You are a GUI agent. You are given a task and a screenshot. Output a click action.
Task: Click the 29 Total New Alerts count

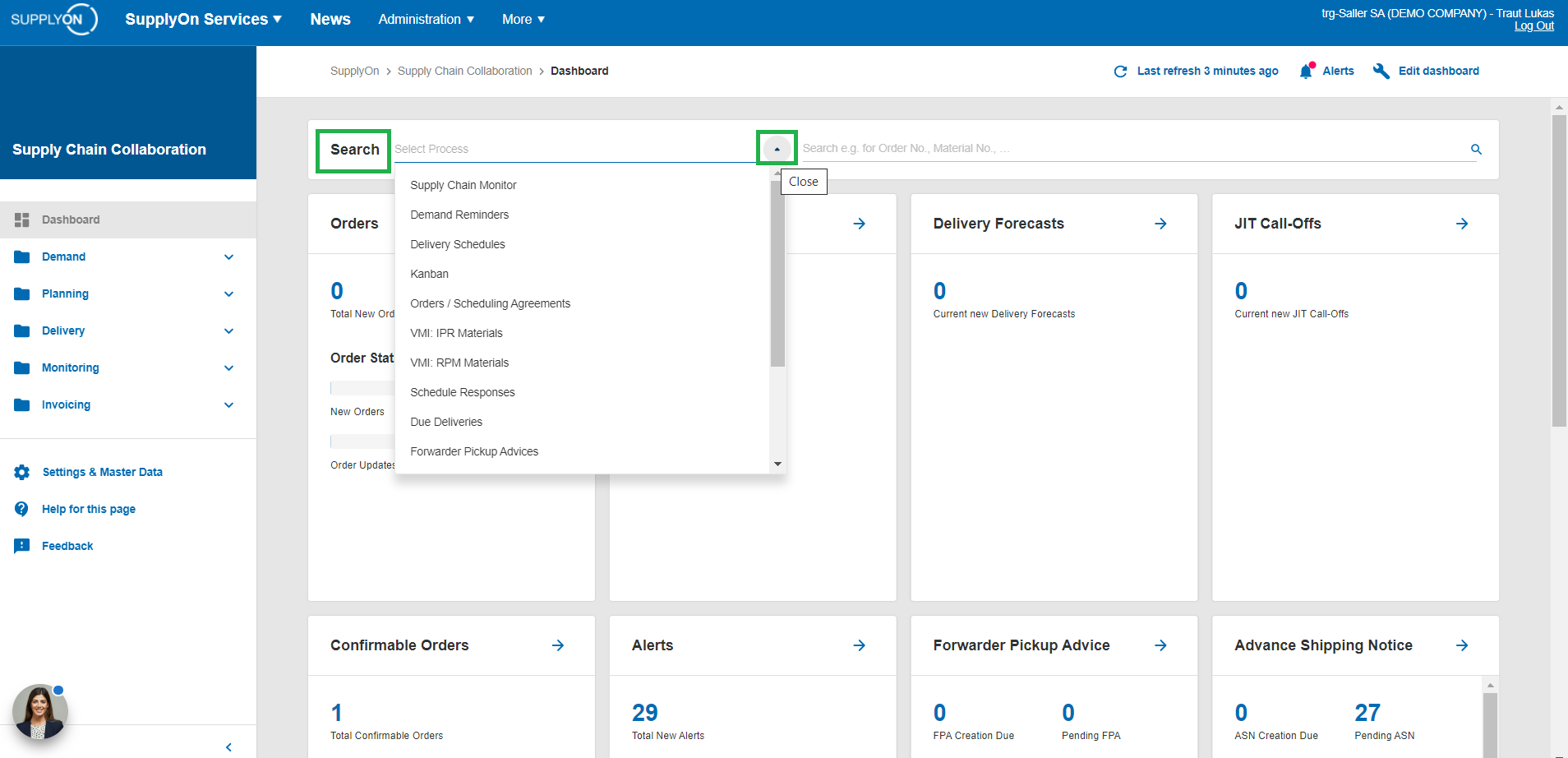pos(645,712)
